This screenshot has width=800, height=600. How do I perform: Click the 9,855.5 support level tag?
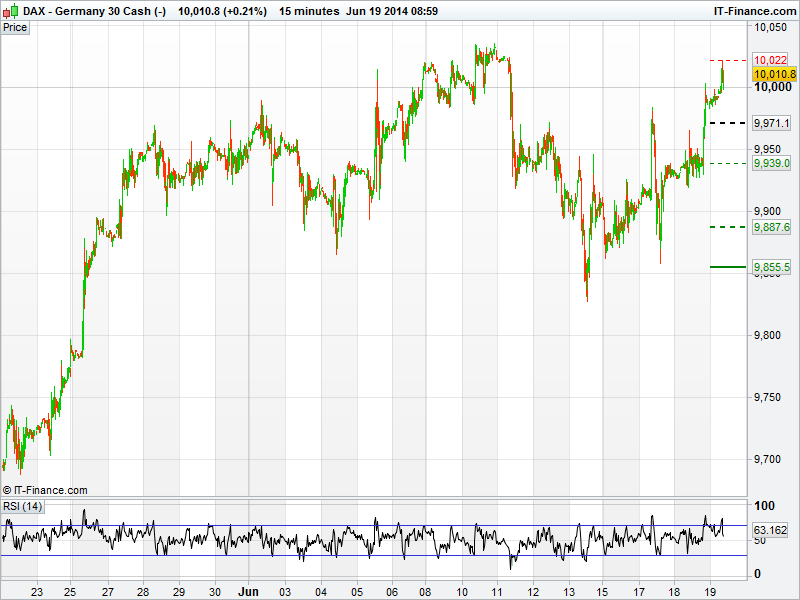[x=772, y=267]
